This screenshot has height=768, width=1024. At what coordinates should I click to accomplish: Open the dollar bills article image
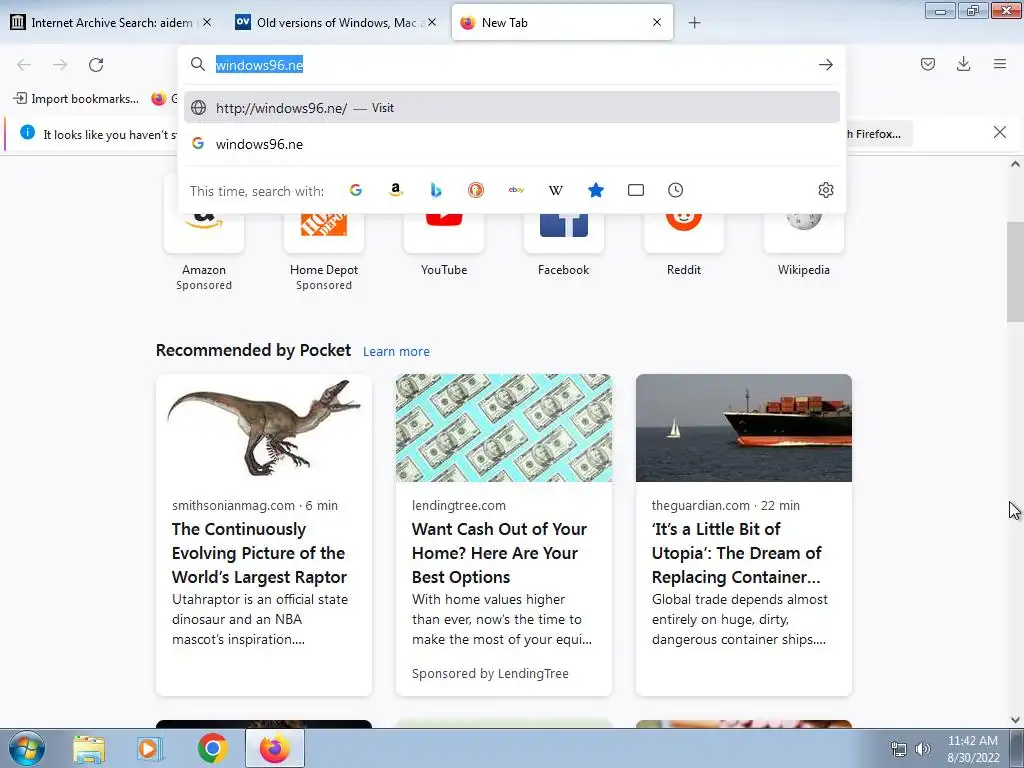coord(504,428)
